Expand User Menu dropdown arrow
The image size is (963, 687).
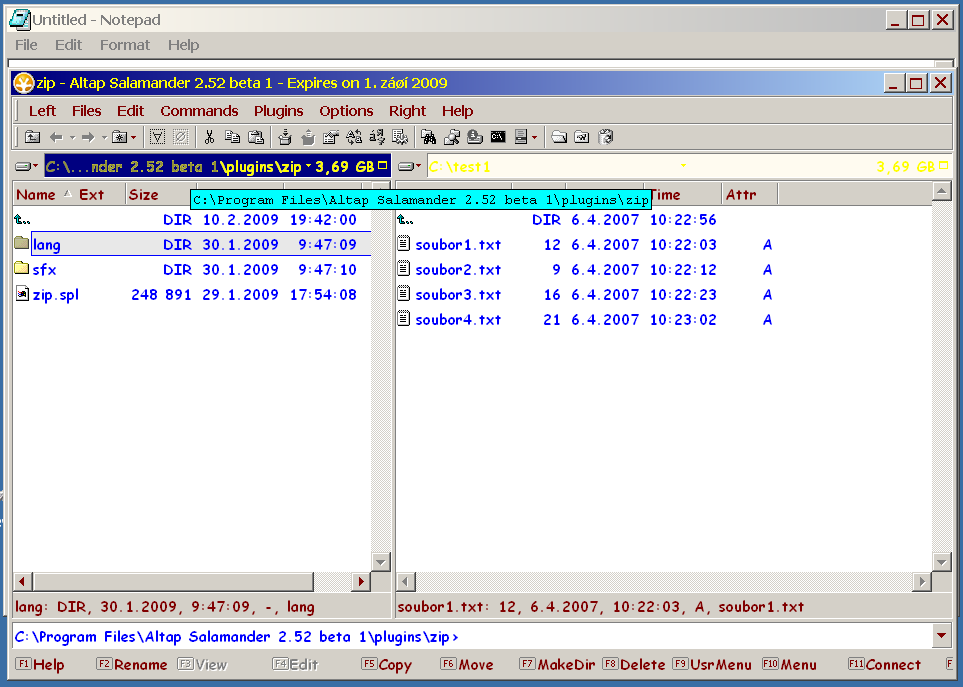[534, 138]
